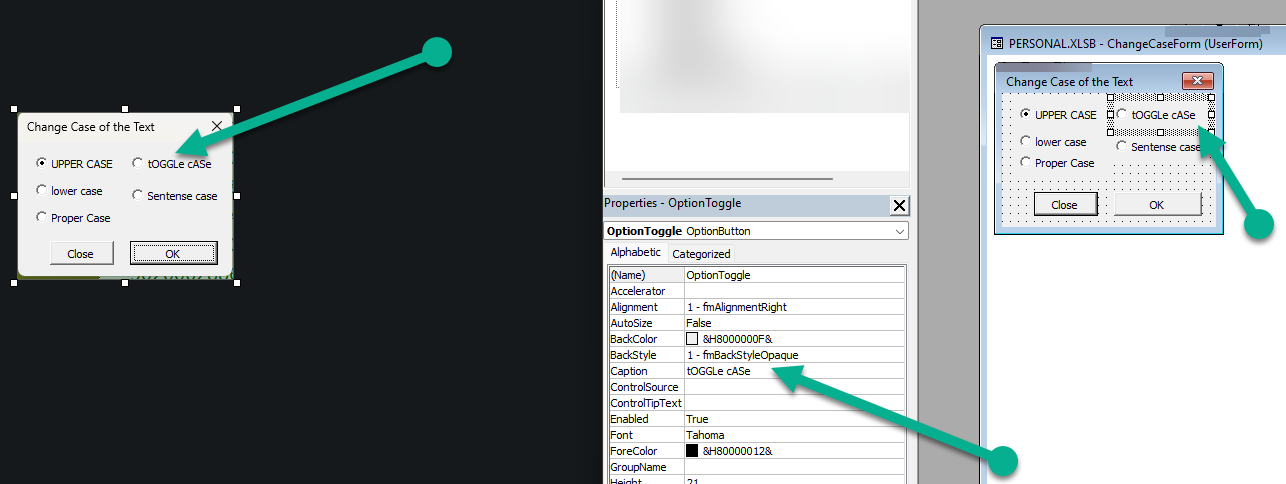1286x484 pixels.
Task: Select UPPER CASE radio in running dialog
Action: (x=74, y=164)
